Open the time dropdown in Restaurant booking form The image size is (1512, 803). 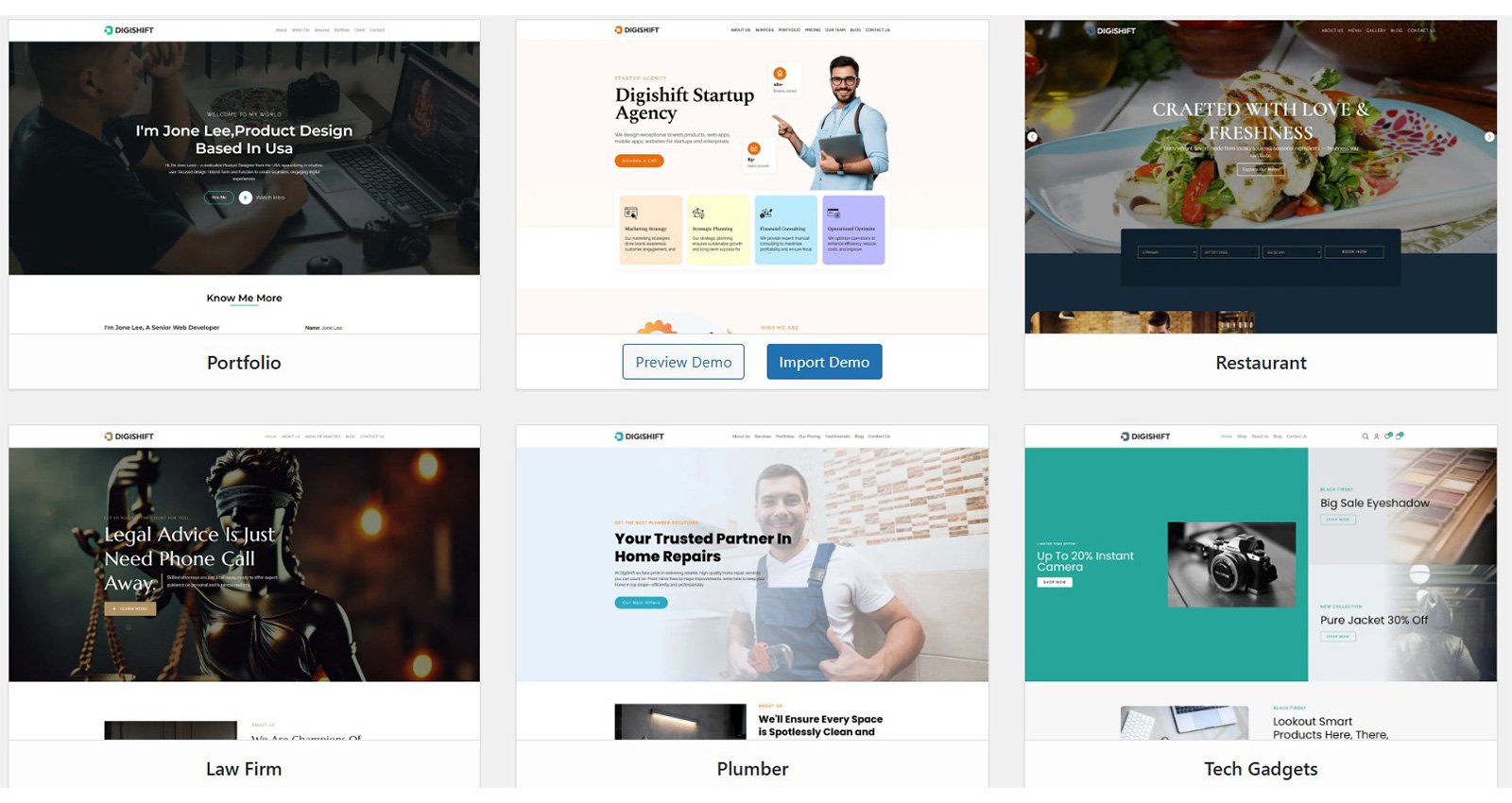1293,252
